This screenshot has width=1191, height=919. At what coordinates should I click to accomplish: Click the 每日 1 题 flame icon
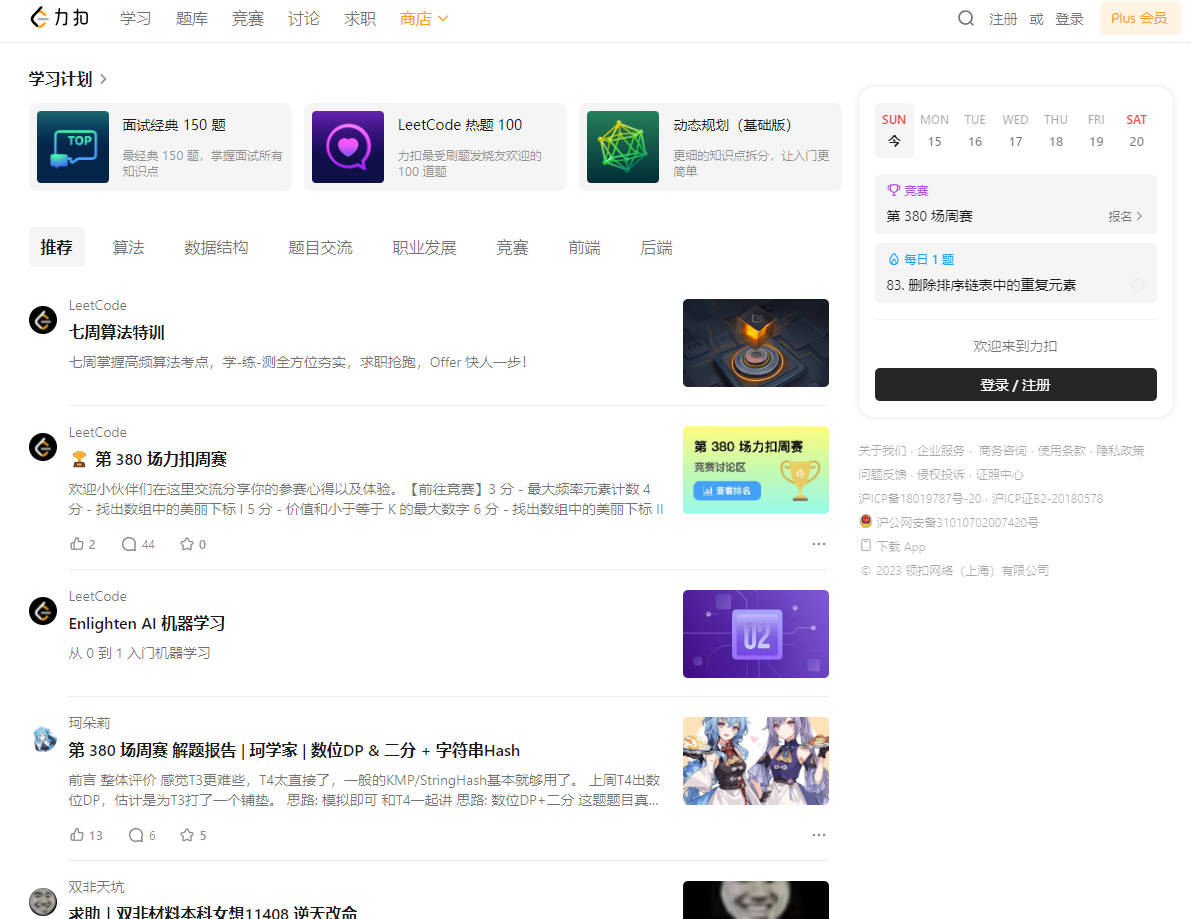893,259
